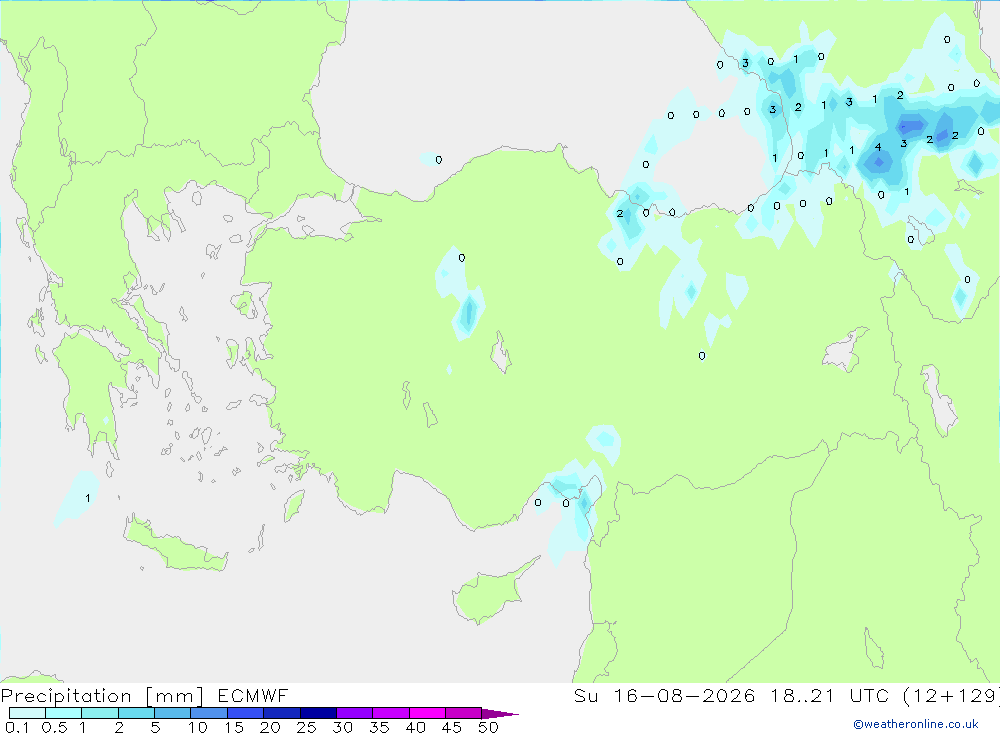
Task: Select the 45–50 mm legend swatch
Action: point(464,713)
